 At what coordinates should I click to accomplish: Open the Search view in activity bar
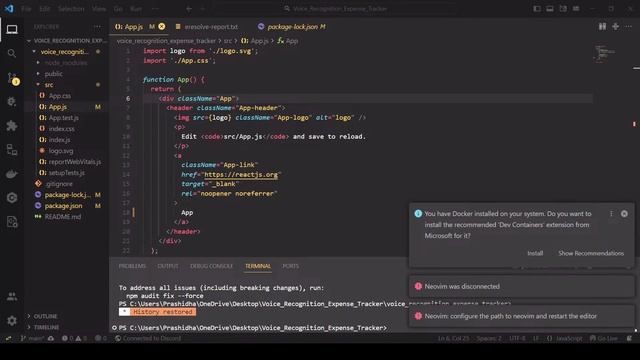(x=12, y=53)
